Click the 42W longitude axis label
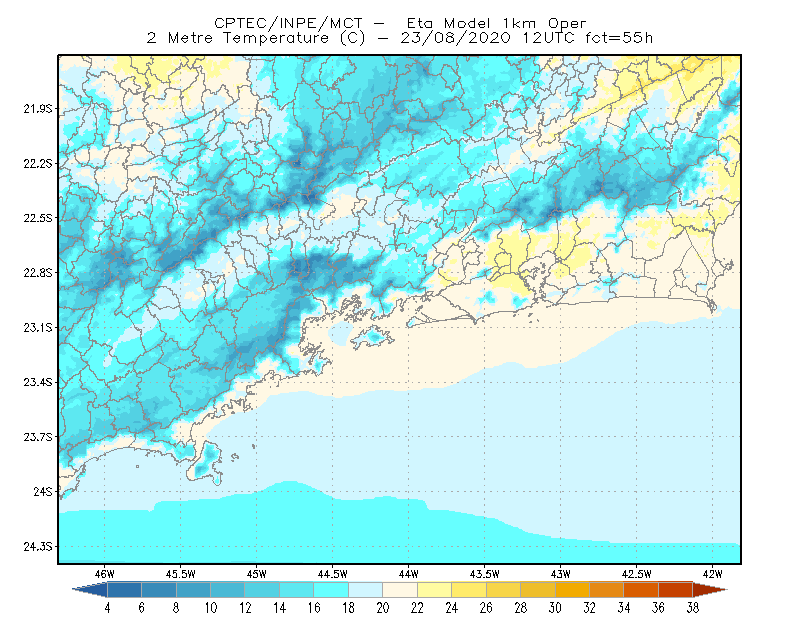Viewport: 800px width, 618px height. pyautogui.click(x=713, y=574)
